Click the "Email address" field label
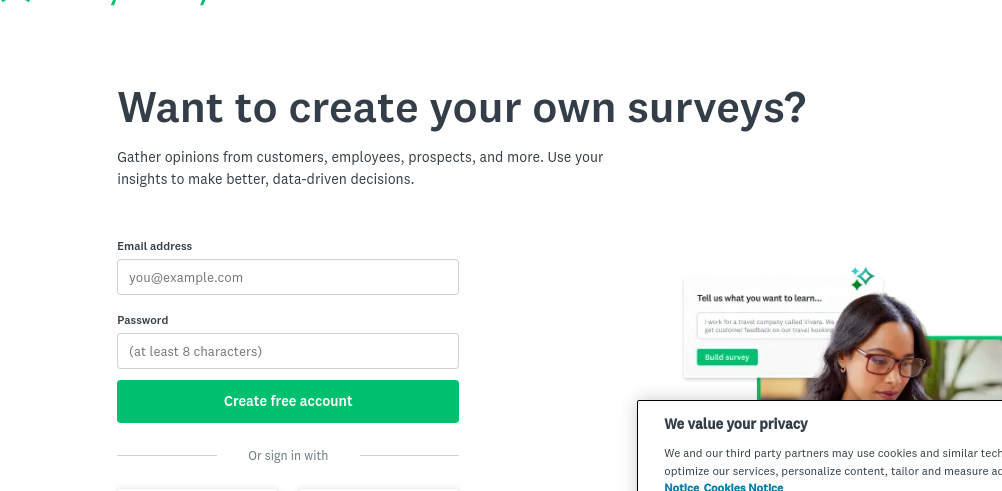 click(x=154, y=246)
